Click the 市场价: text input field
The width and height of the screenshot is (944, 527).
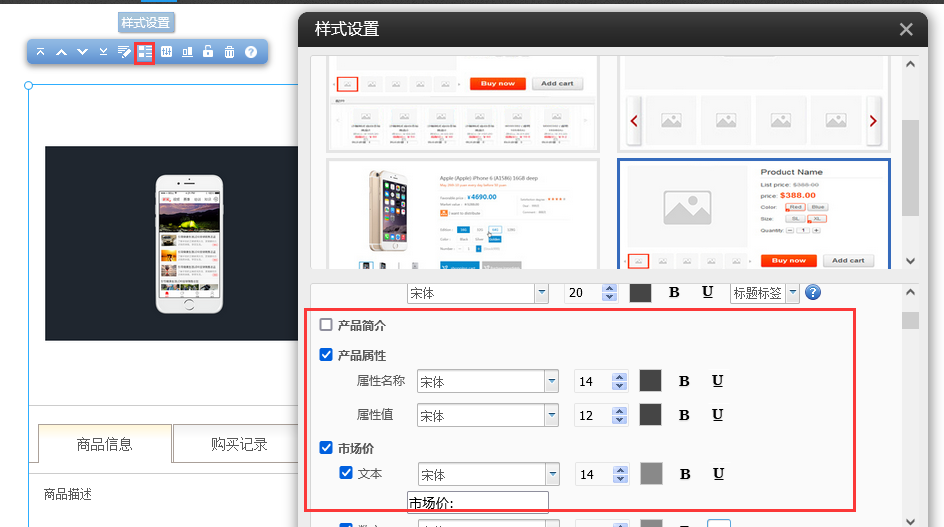(x=478, y=502)
